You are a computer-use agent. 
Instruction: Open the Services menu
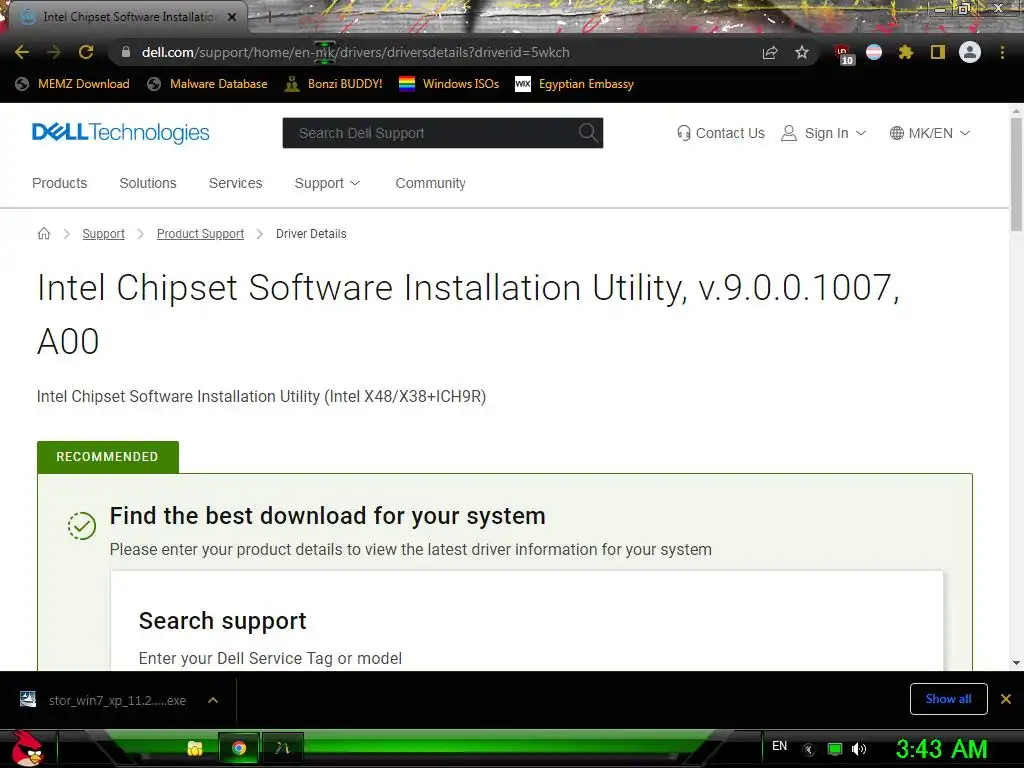pyautogui.click(x=235, y=183)
